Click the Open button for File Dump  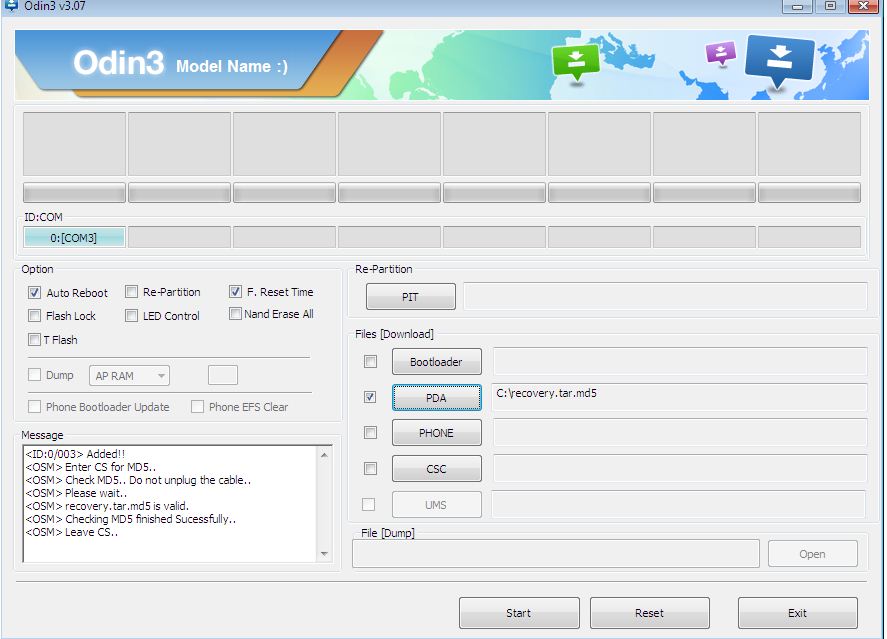813,554
